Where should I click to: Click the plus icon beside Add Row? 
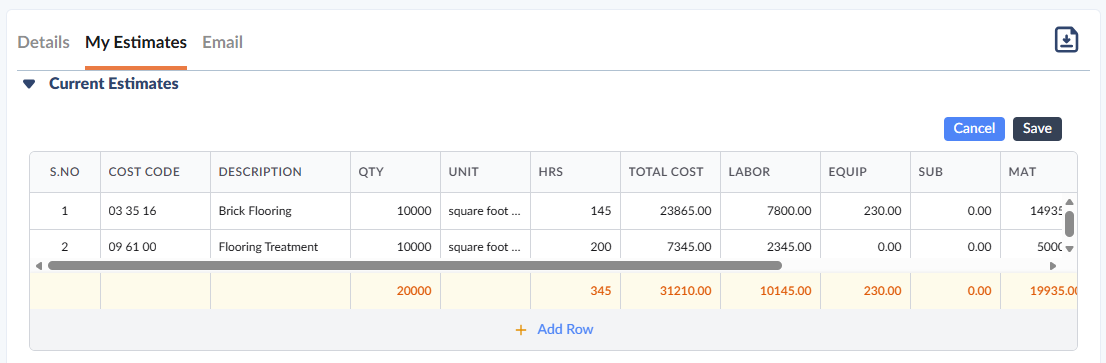point(521,330)
